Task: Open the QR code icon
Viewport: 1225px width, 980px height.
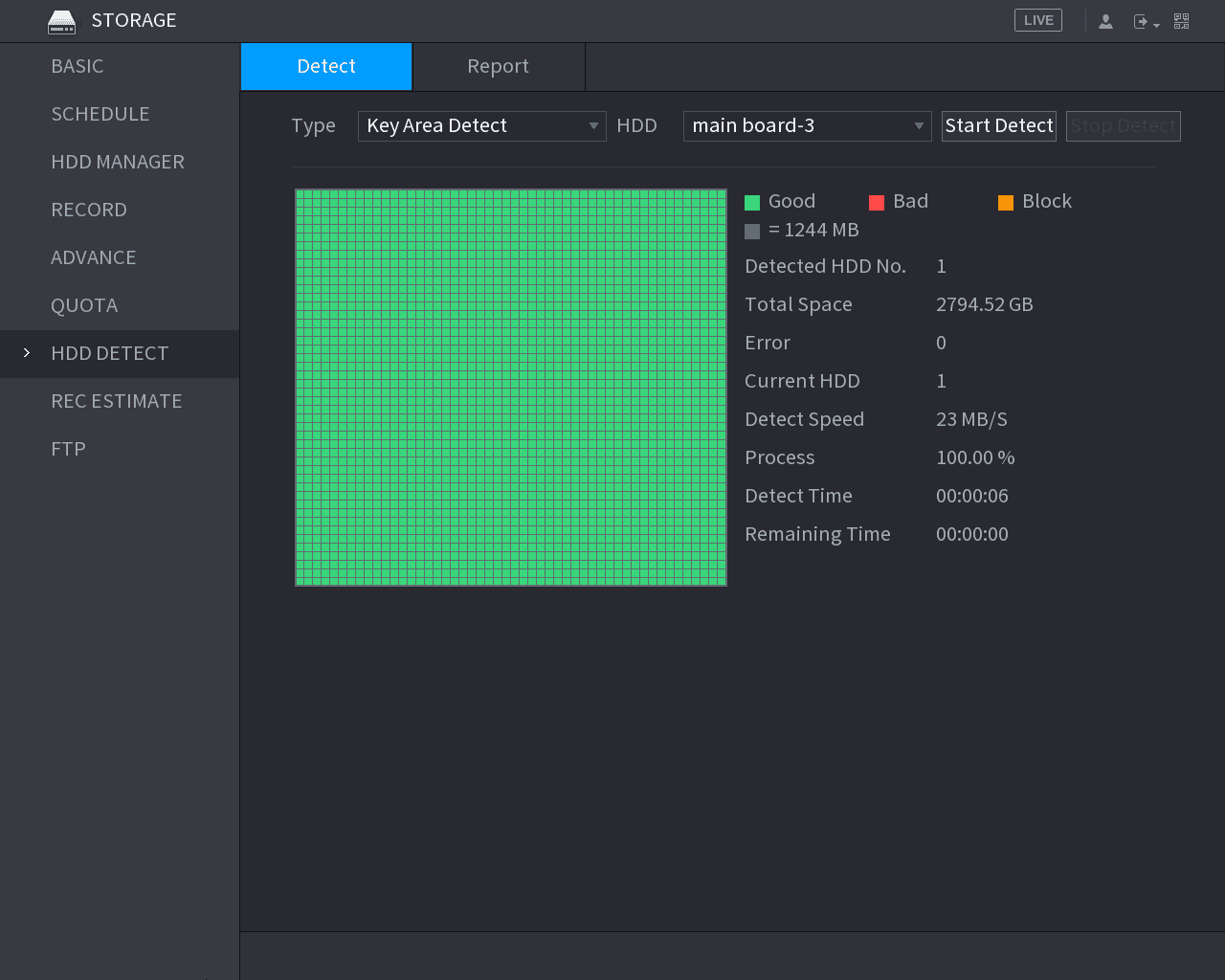Action: click(x=1182, y=21)
